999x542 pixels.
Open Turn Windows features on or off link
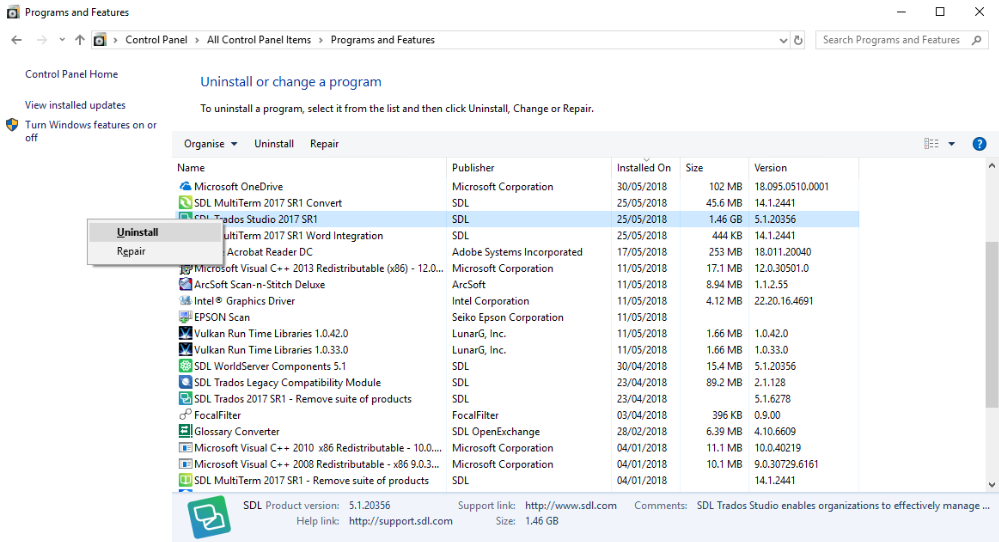[x=90, y=131]
